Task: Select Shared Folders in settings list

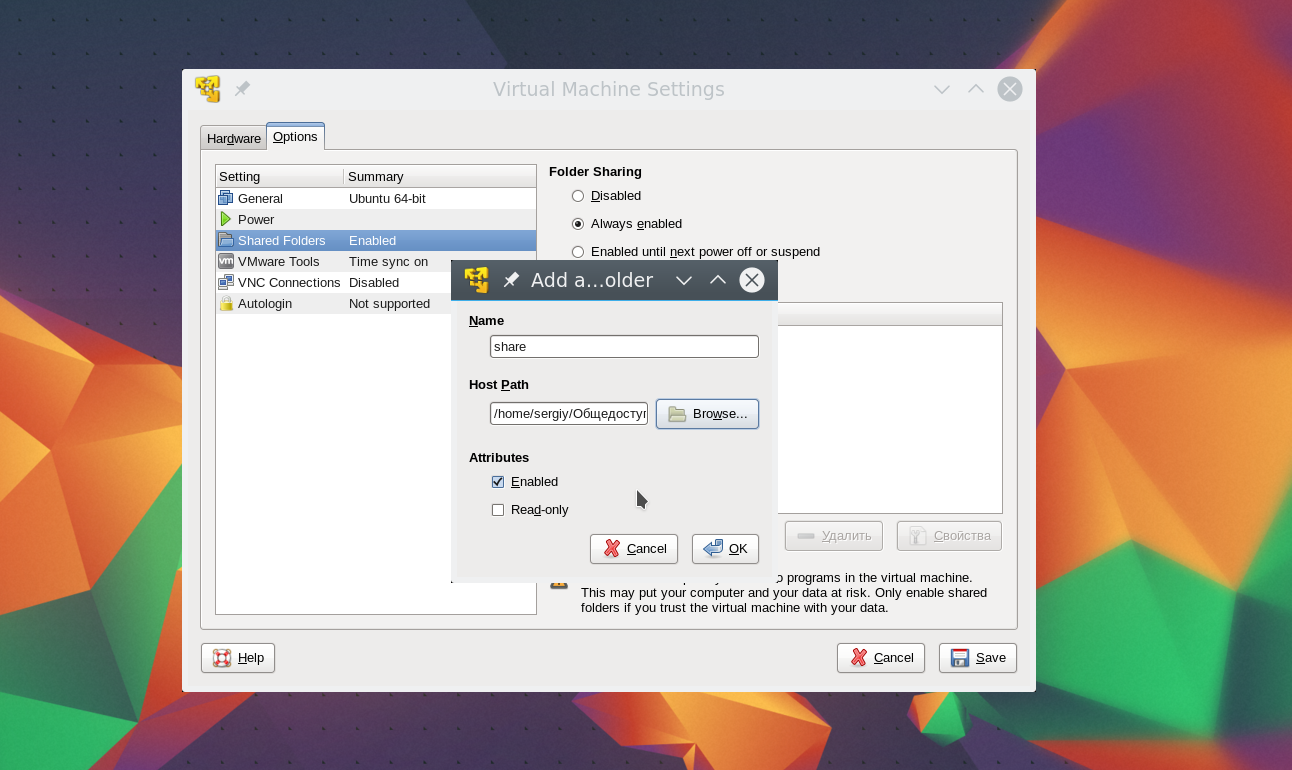Action: pos(281,240)
